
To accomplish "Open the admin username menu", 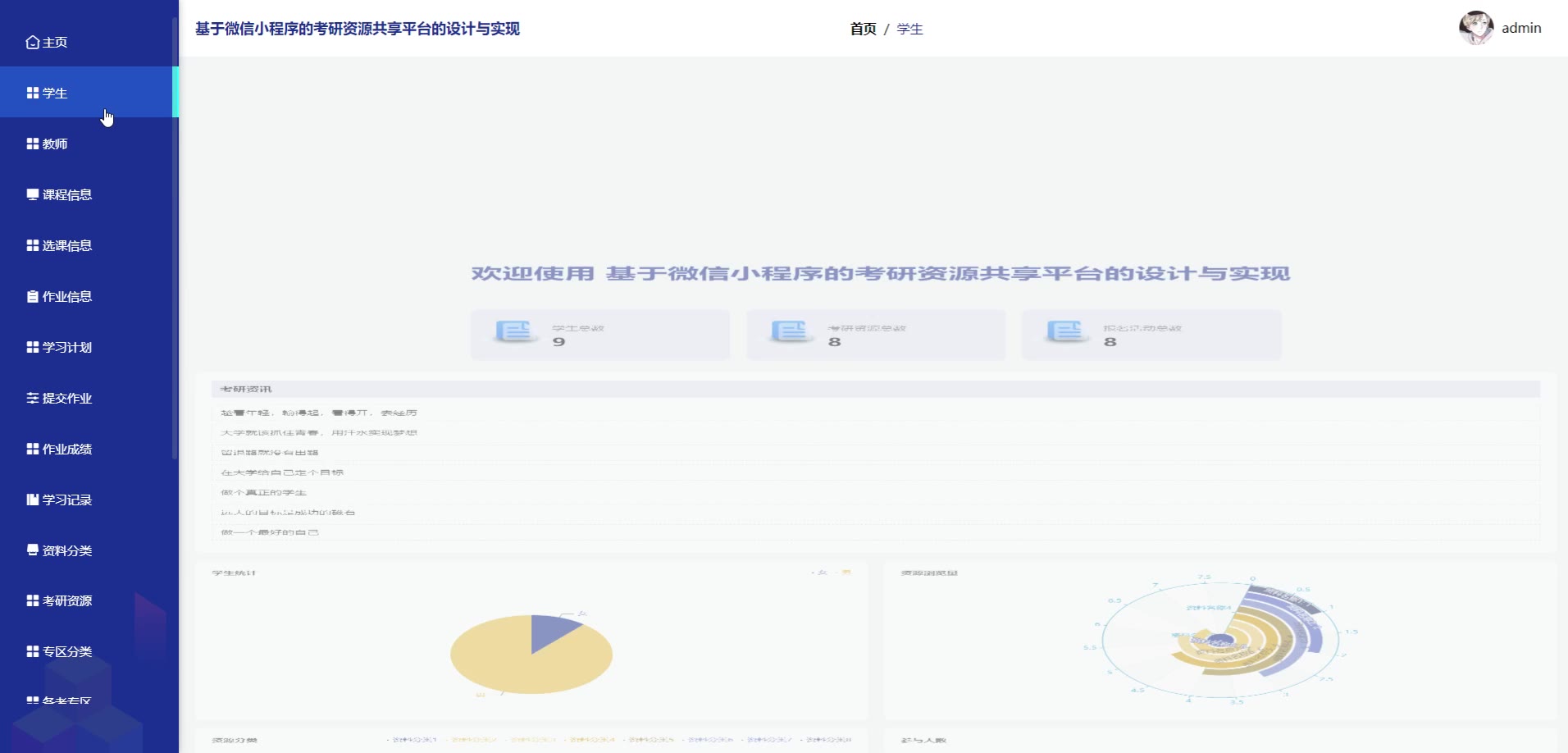I will (x=1521, y=28).
